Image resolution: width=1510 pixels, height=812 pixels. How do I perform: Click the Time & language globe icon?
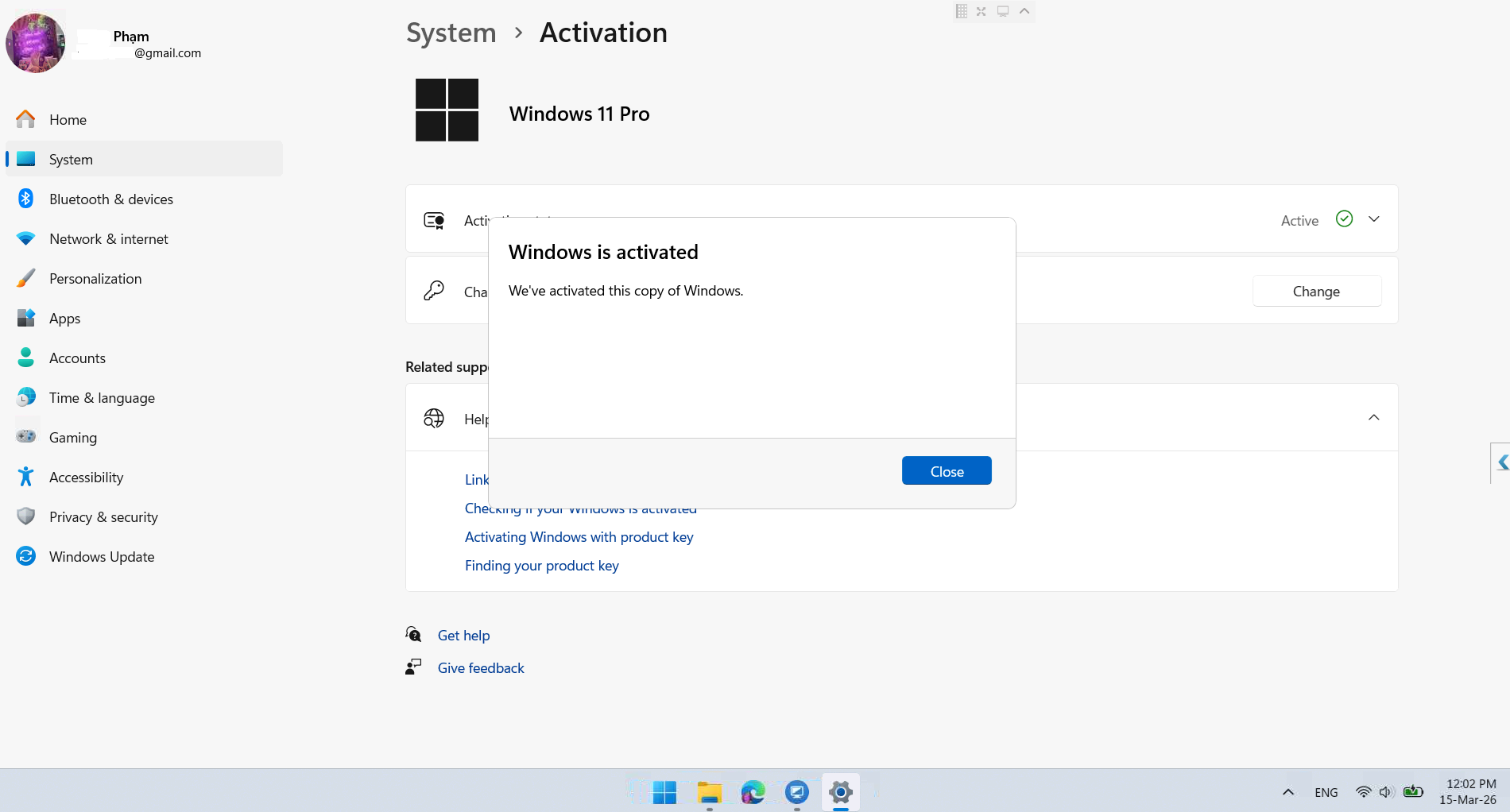click(x=26, y=397)
